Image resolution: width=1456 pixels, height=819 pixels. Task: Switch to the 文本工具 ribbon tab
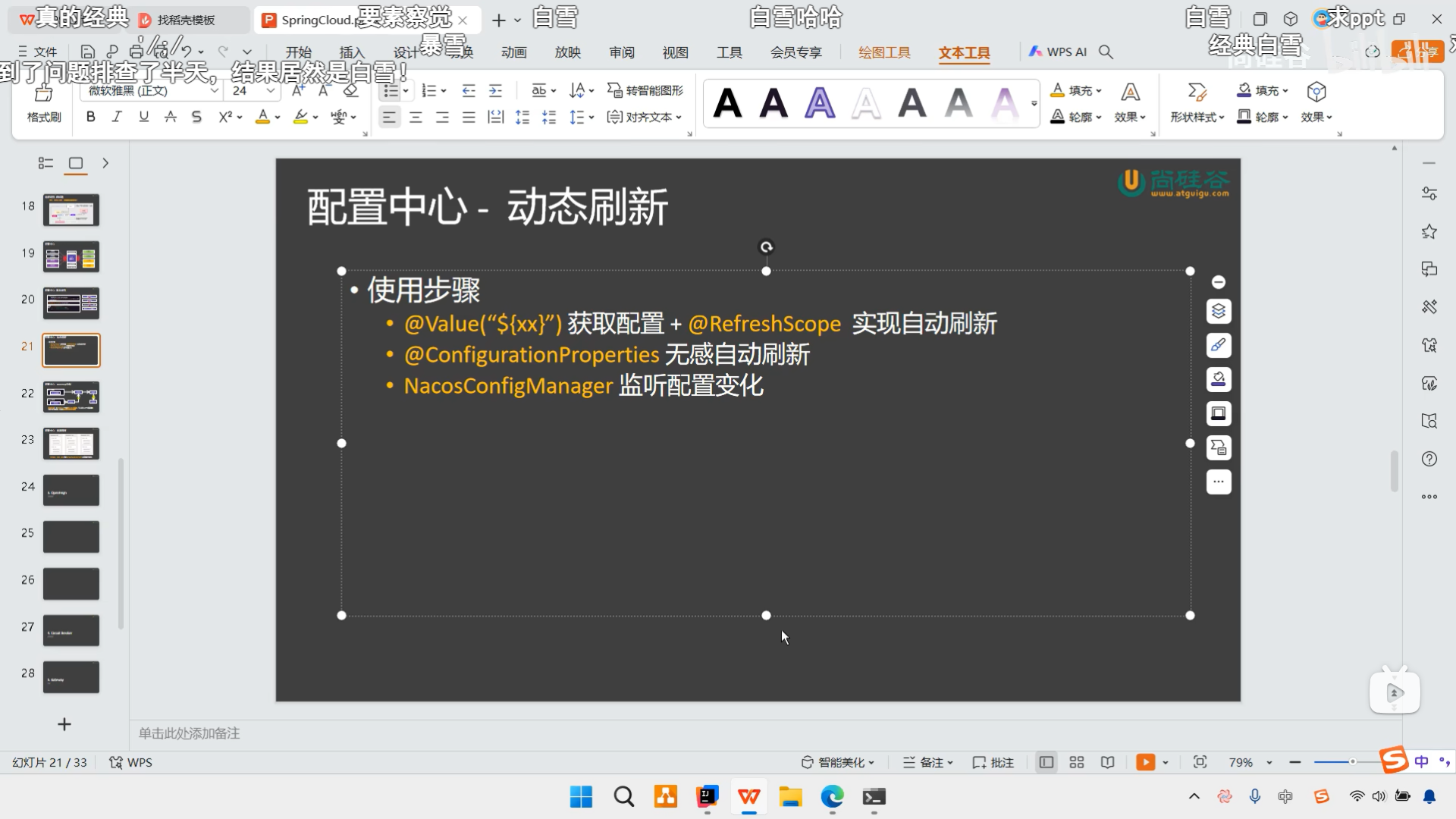coord(964,52)
